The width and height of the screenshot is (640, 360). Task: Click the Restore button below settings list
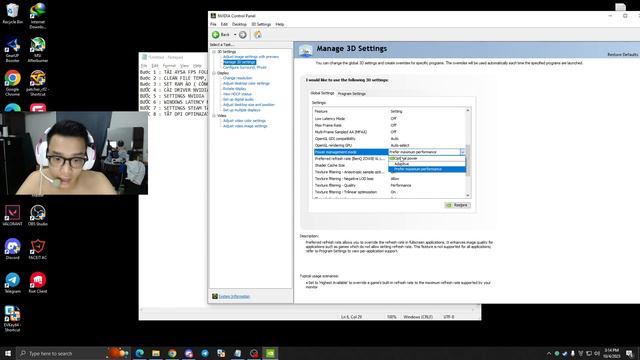pyautogui.click(x=458, y=205)
